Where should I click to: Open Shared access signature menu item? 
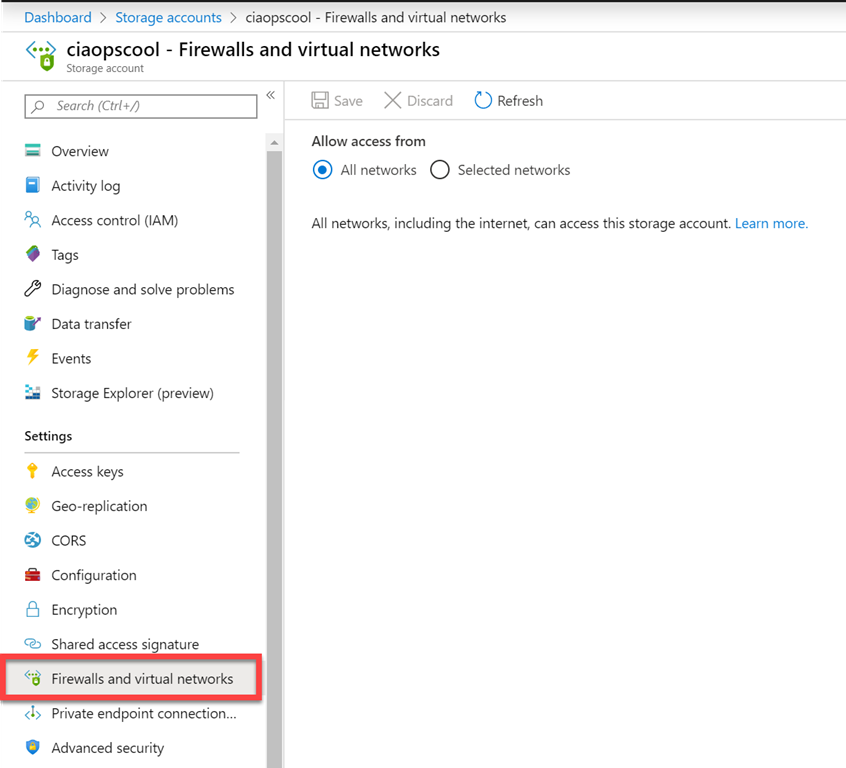pyautogui.click(x=125, y=644)
